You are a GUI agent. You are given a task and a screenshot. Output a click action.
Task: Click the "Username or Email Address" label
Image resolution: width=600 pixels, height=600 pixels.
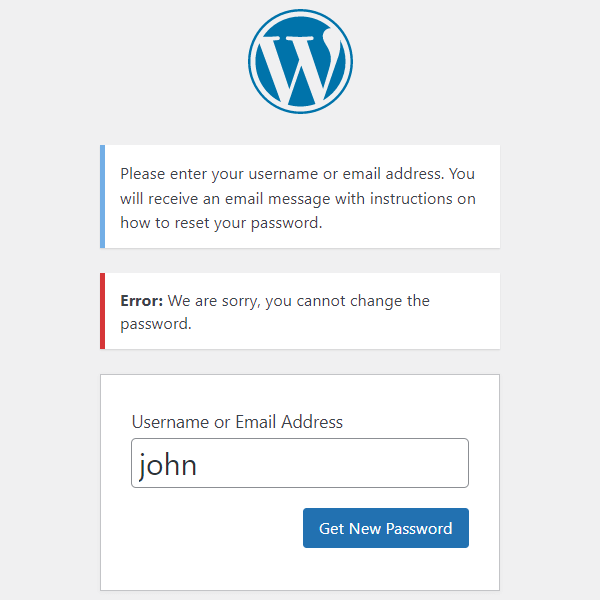tap(237, 422)
